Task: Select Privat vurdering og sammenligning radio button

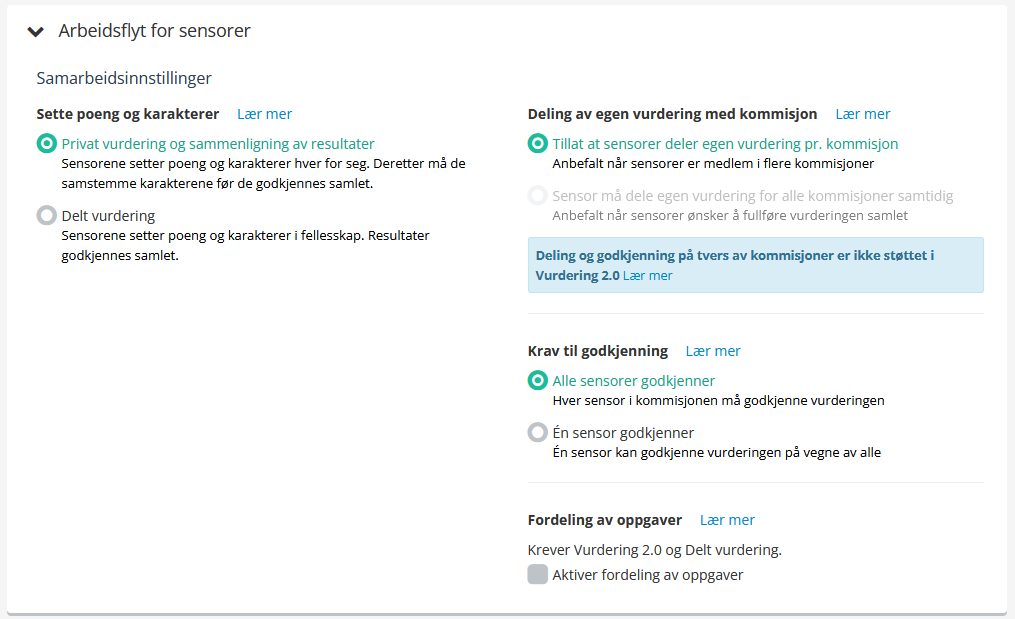Action: [x=46, y=144]
